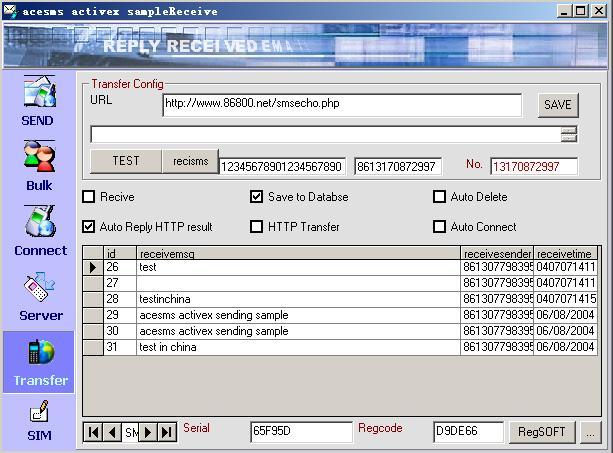The width and height of the screenshot is (613, 453).
Task: Go to previous record in navigator
Action: (112, 432)
